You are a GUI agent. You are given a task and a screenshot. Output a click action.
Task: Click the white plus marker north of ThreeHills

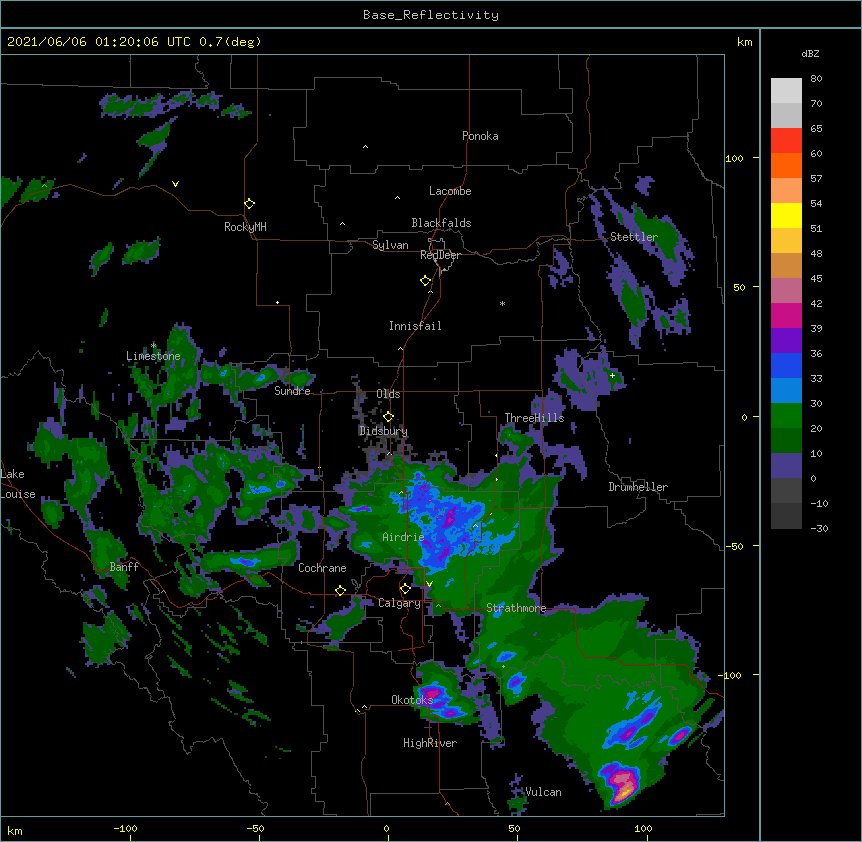tap(612, 375)
